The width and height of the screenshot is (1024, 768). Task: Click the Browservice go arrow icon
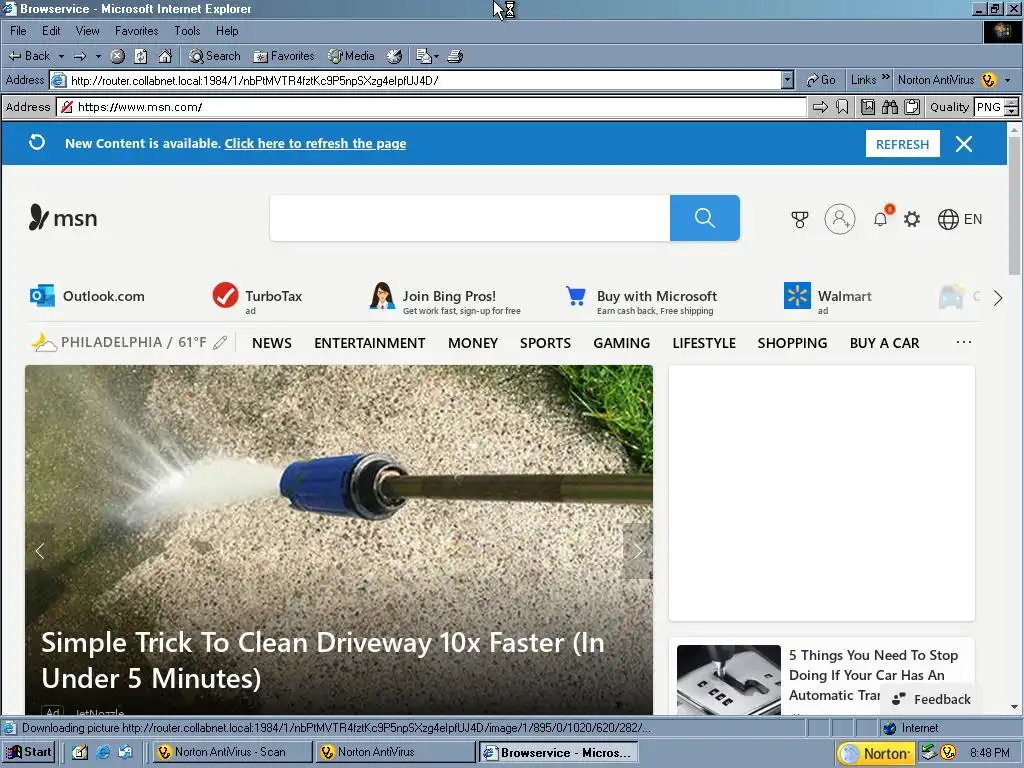pos(820,107)
